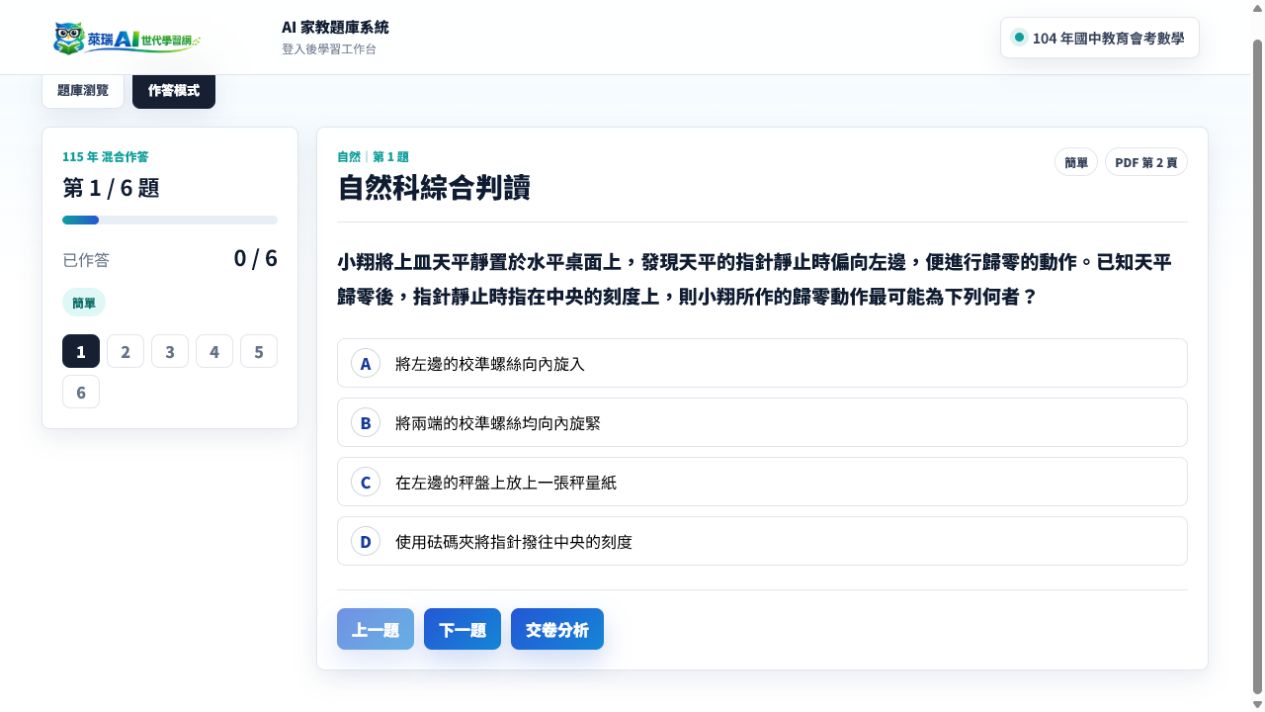Screen dimensions: 1265x712
Task: Jump to question number 2
Action: 125,351
